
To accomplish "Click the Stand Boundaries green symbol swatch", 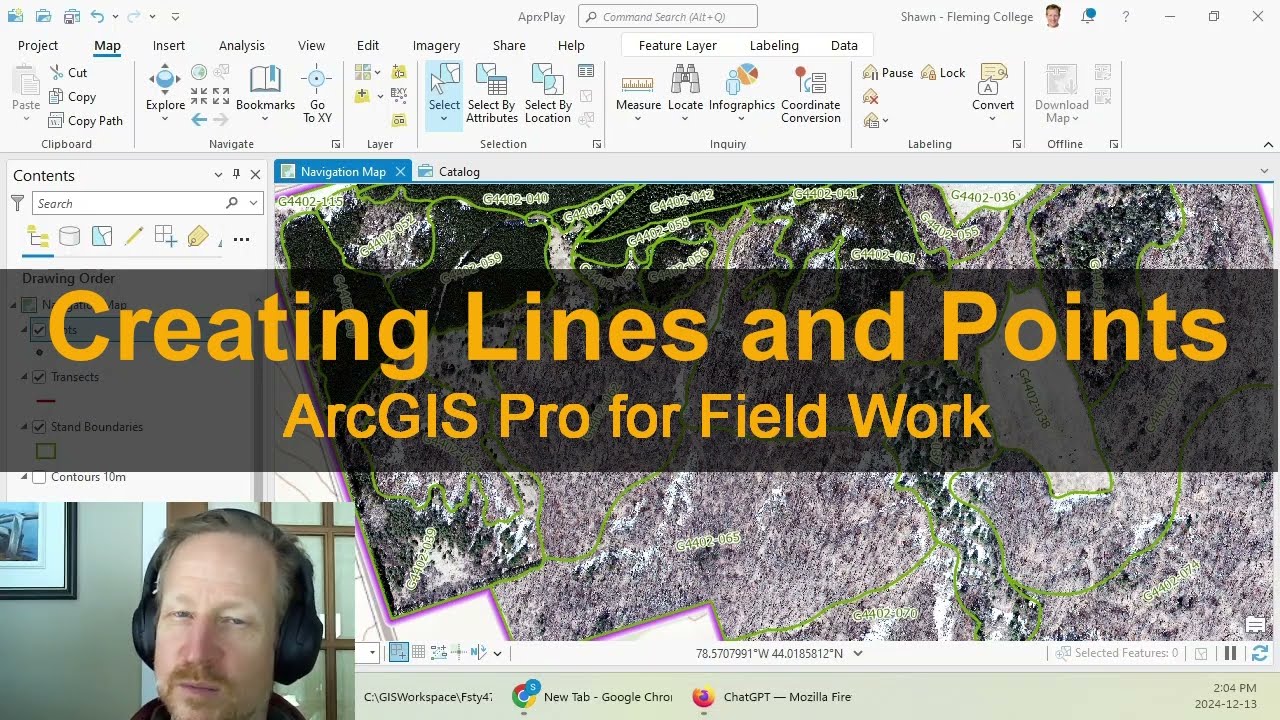I will (x=45, y=451).
